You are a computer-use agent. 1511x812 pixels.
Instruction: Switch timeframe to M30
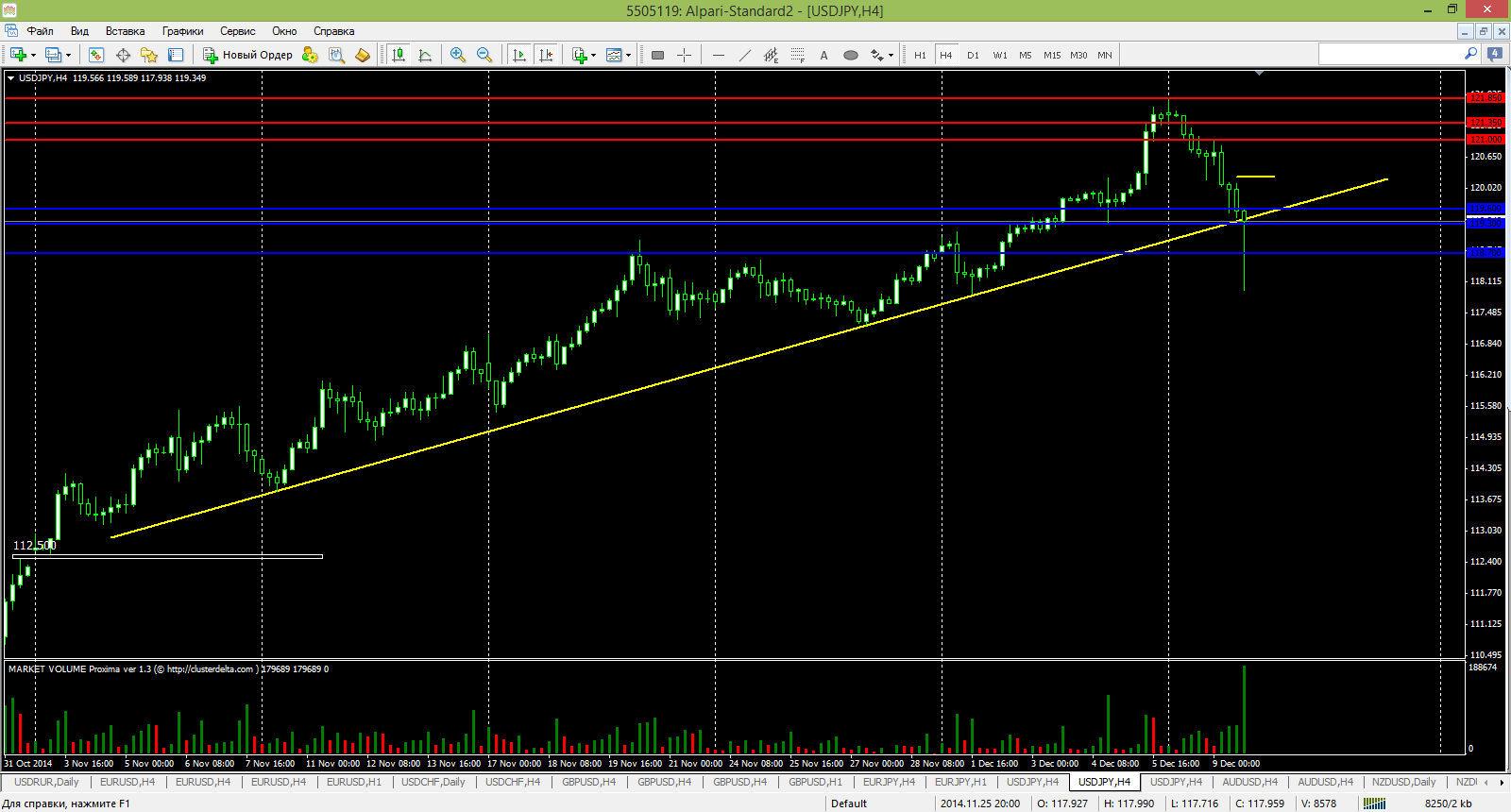pos(1078,55)
